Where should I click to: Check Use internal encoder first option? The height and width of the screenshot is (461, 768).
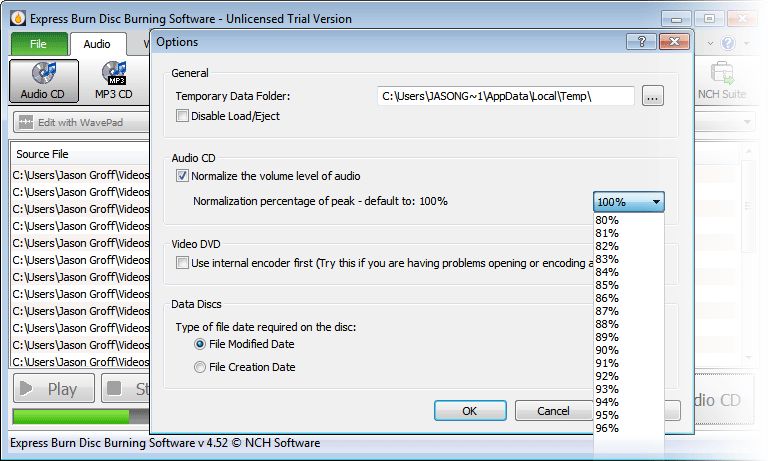coord(182,263)
